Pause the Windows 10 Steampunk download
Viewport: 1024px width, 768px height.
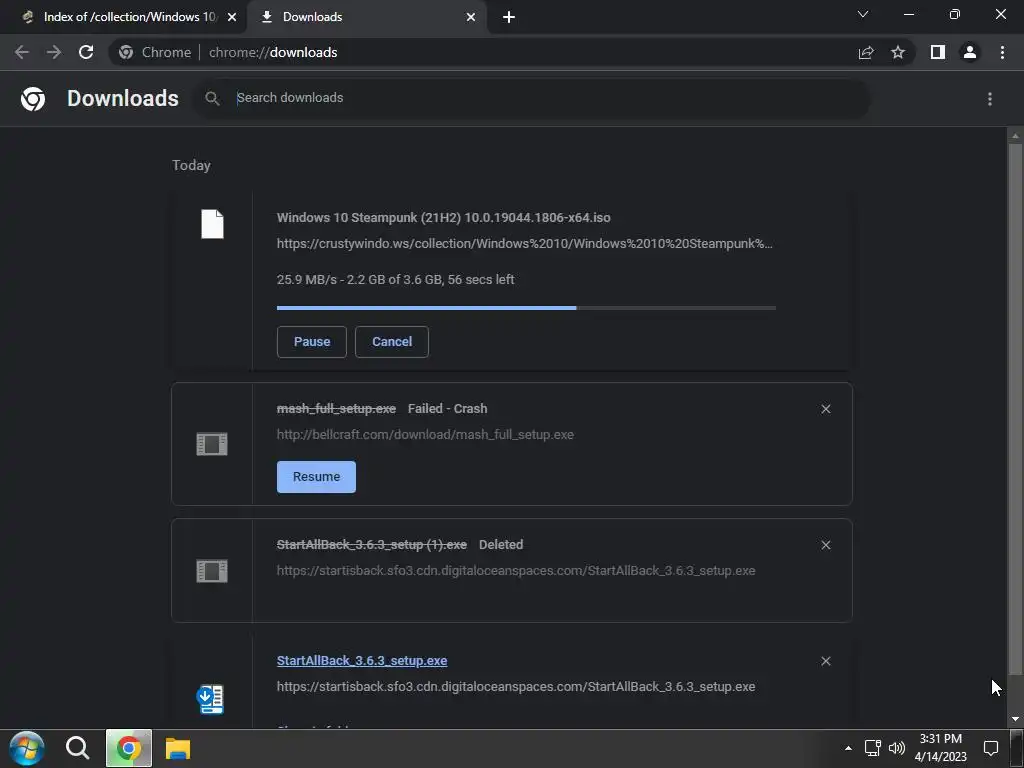point(312,342)
